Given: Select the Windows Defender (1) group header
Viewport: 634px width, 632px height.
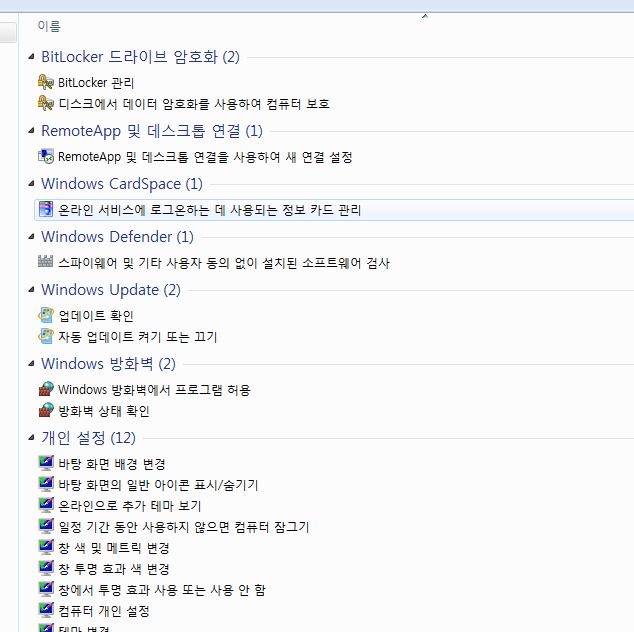Looking at the screenshot, I should pos(117,237).
